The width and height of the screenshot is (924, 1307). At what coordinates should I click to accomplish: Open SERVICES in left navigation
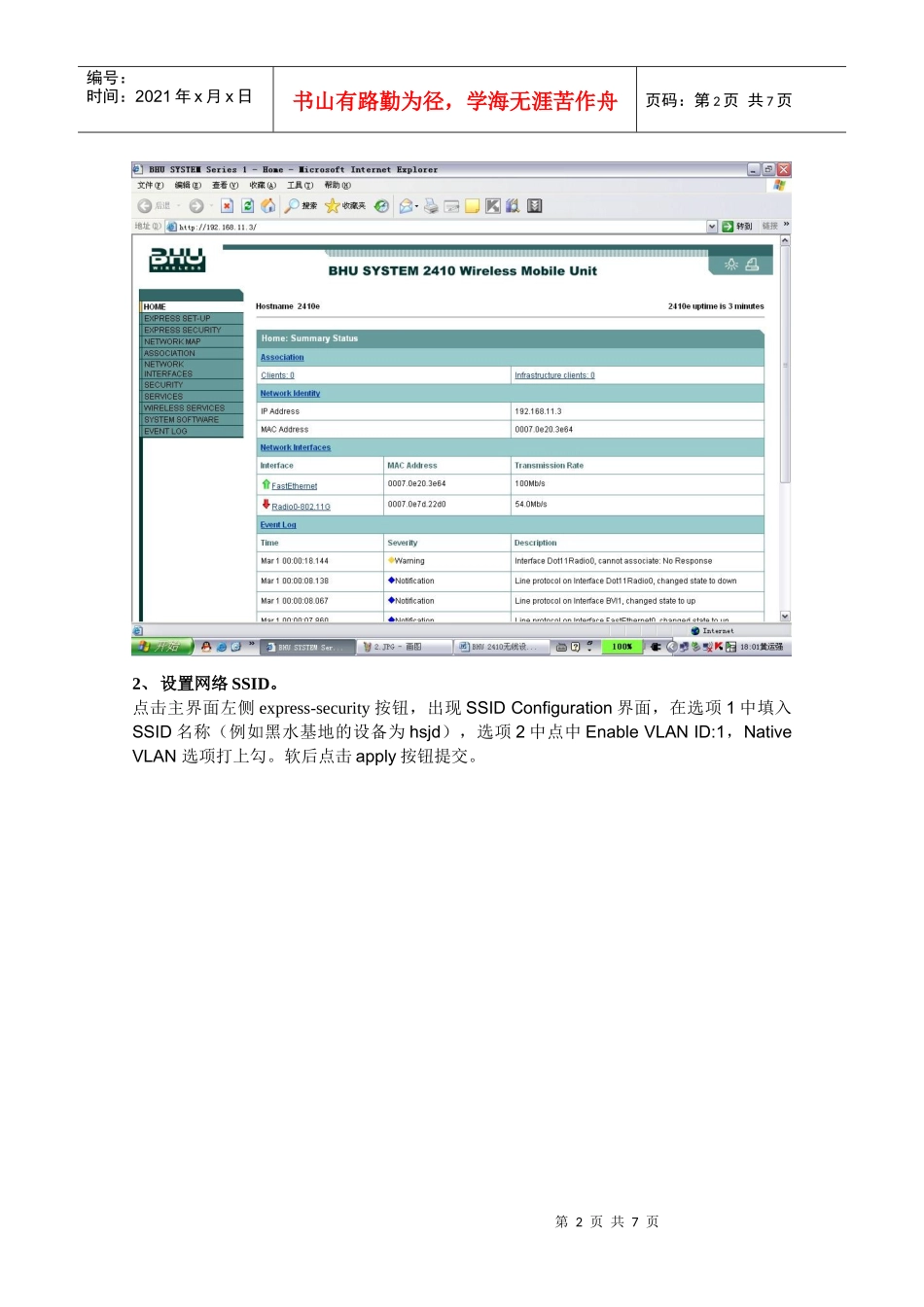193,397
